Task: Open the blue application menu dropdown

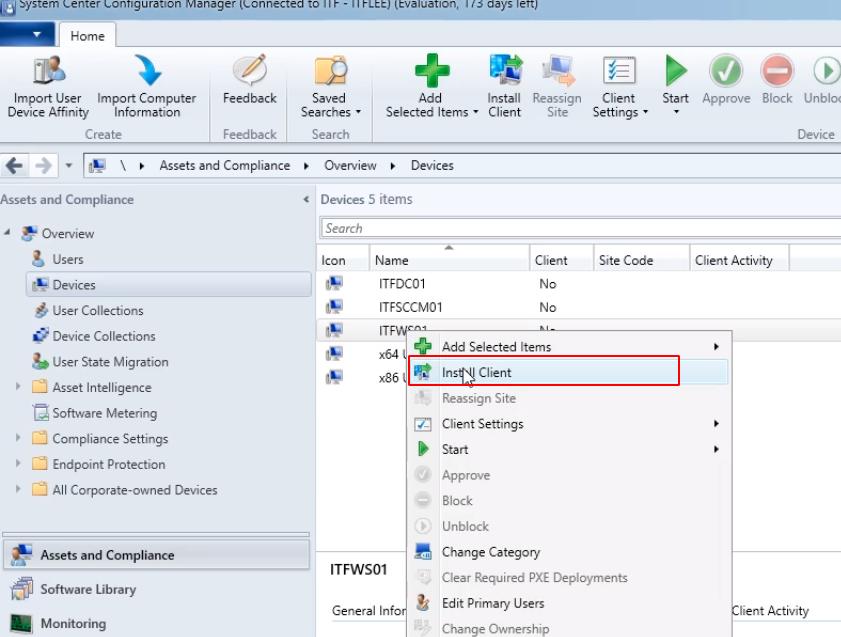Action: pos(27,34)
